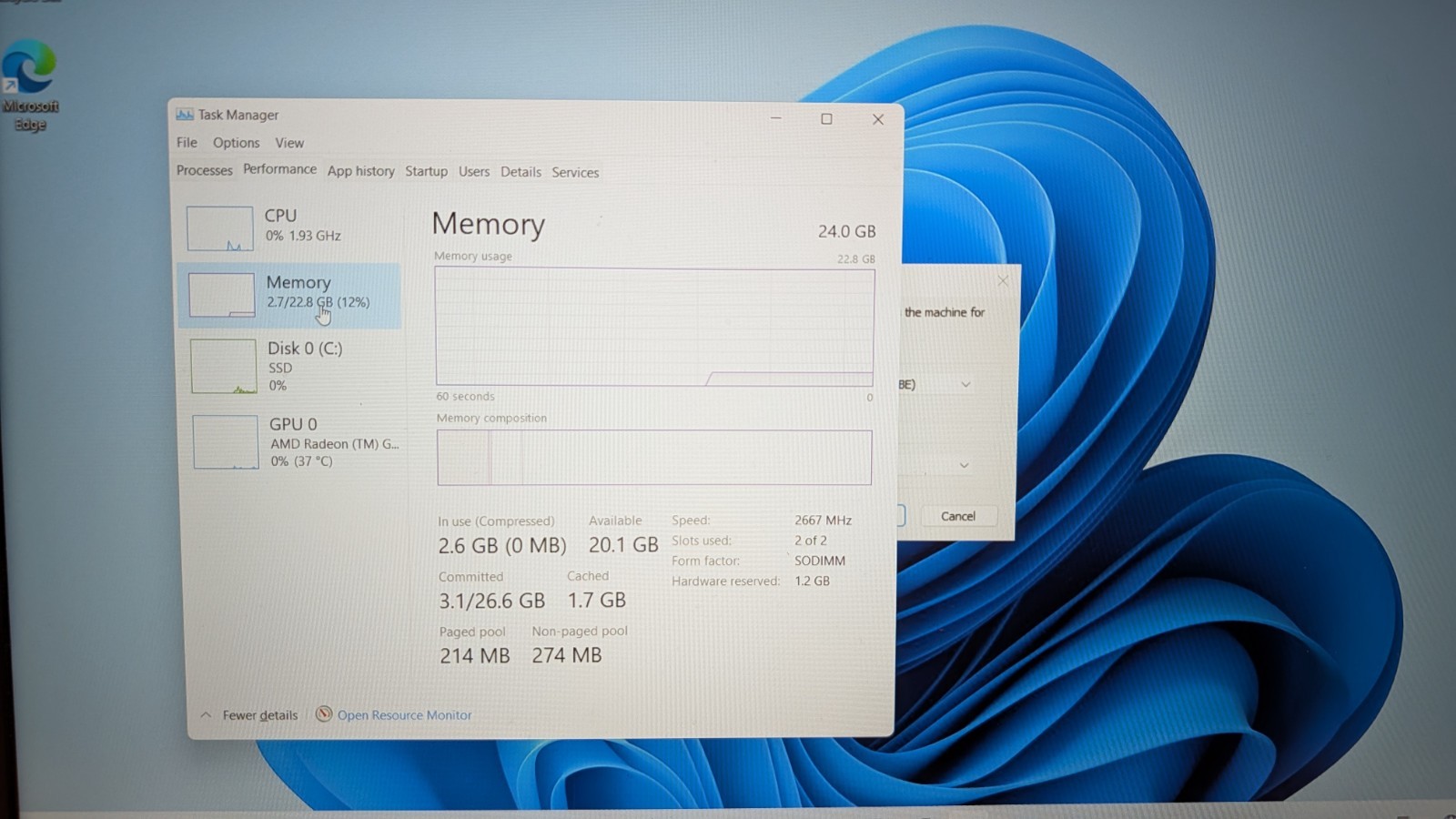
Task: Click the Non-paged pool 274 MB value
Action: [567, 655]
